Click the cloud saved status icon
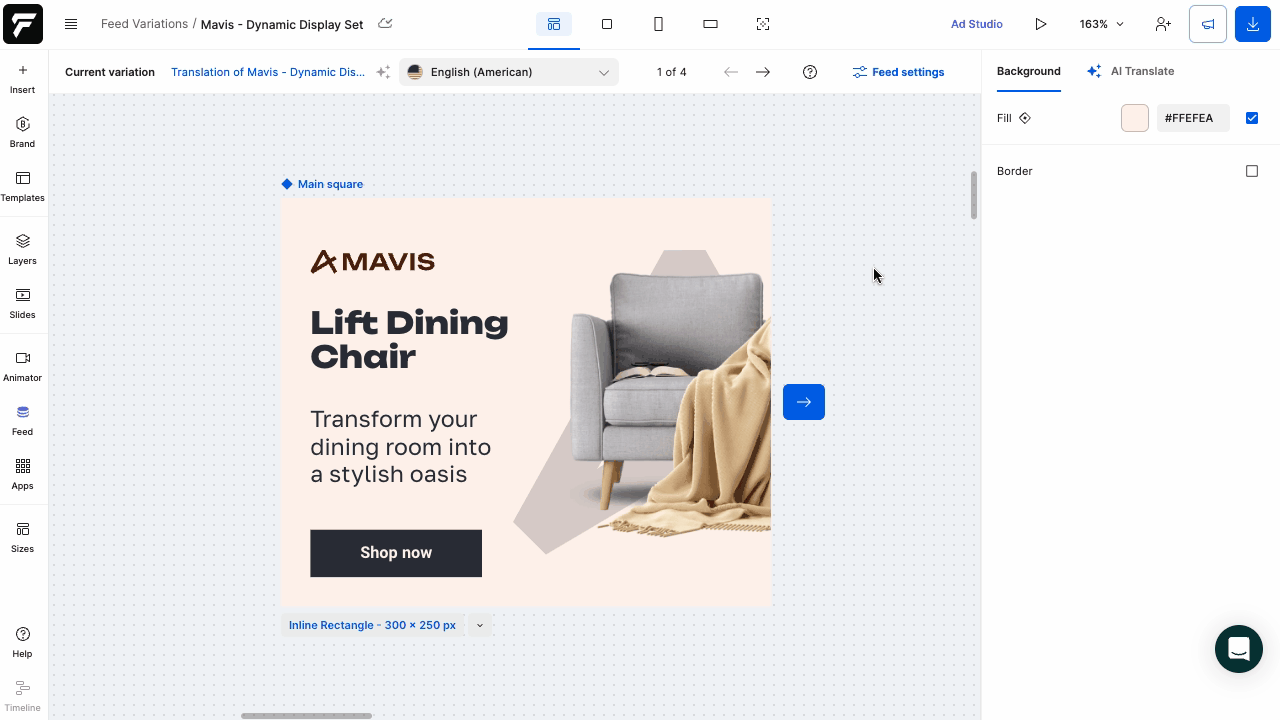 pyautogui.click(x=385, y=24)
